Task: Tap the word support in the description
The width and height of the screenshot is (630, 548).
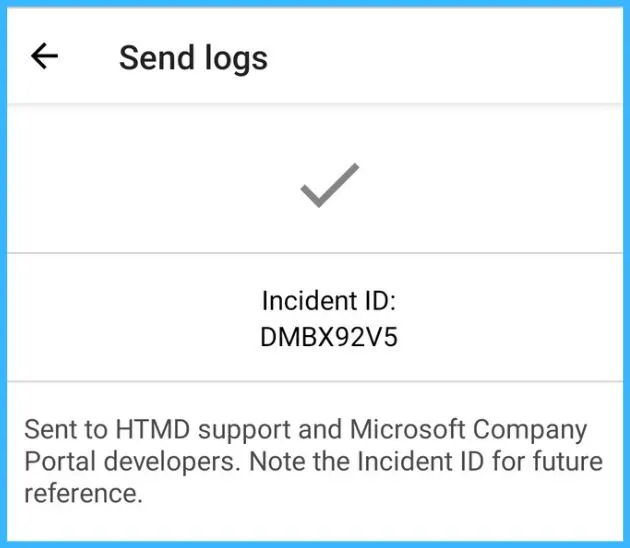Action: point(244,431)
